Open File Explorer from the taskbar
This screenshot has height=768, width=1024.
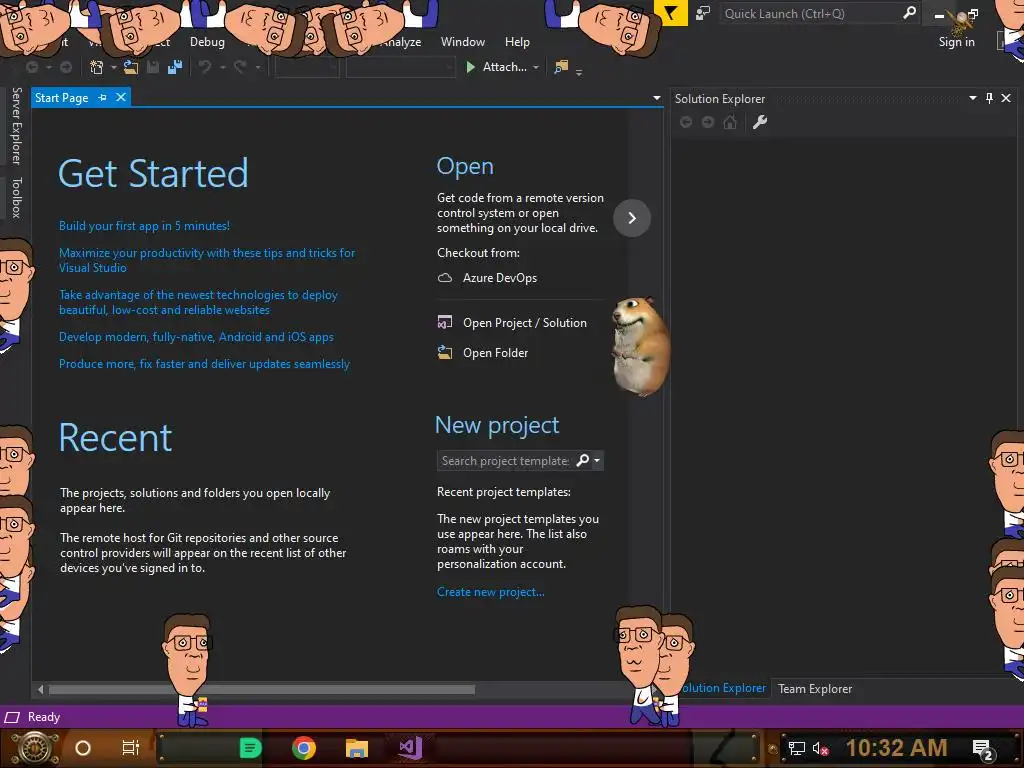tap(357, 748)
